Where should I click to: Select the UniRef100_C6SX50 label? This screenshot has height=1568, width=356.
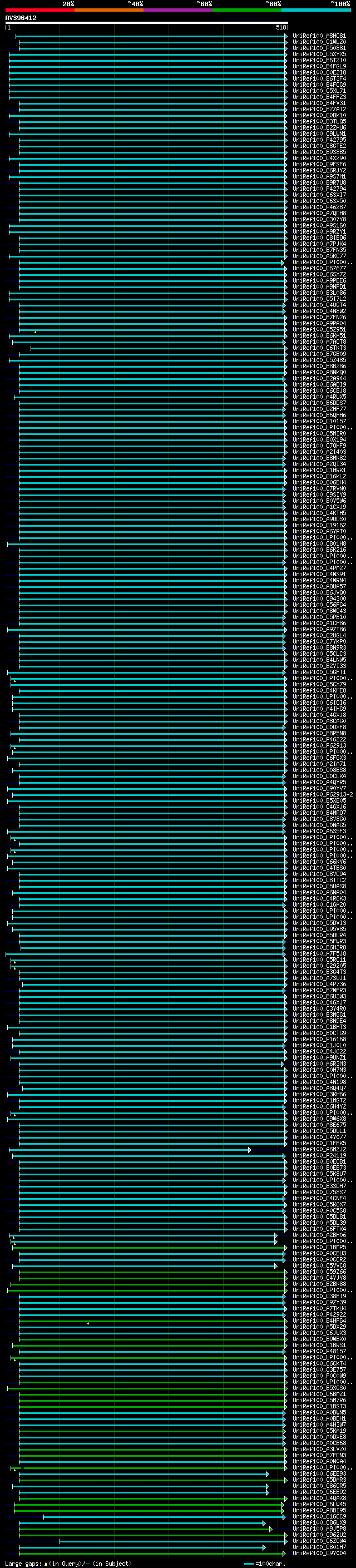coord(319,201)
